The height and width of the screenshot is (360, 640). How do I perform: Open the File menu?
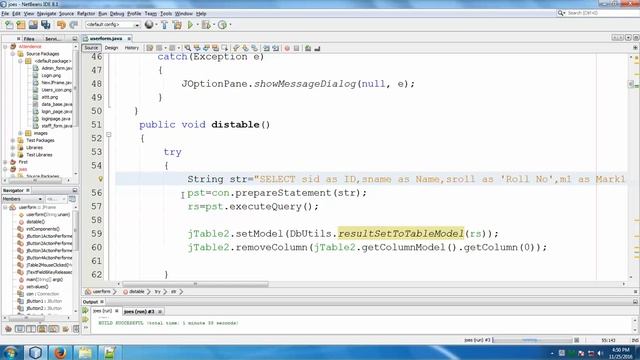(5, 13)
